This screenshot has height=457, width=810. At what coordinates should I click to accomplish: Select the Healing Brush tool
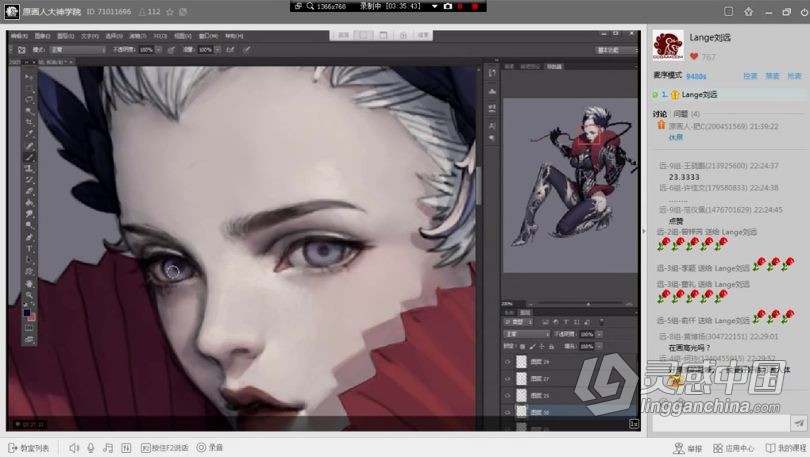pyautogui.click(x=29, y=146)
